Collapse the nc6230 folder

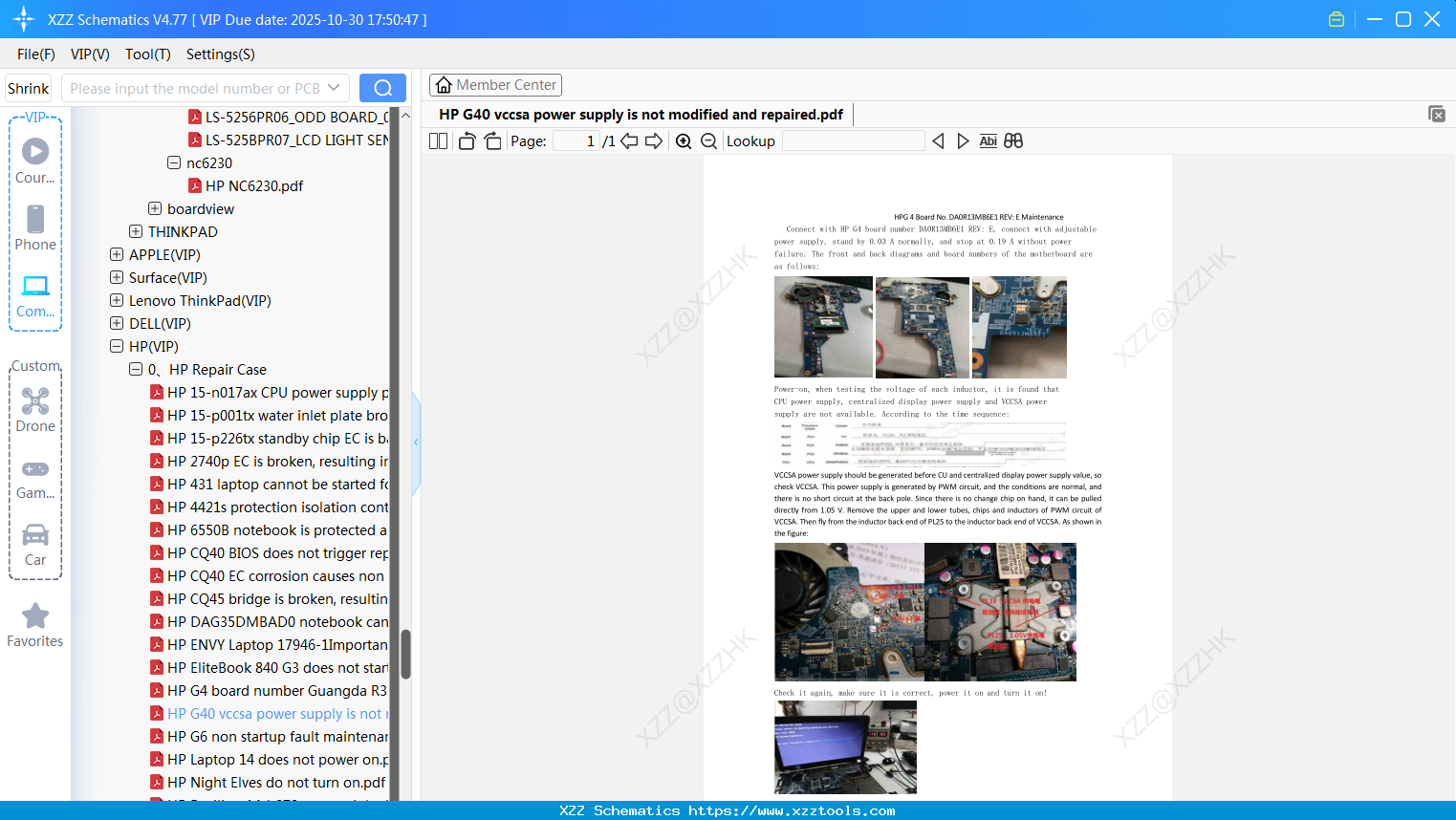(174, 162)
